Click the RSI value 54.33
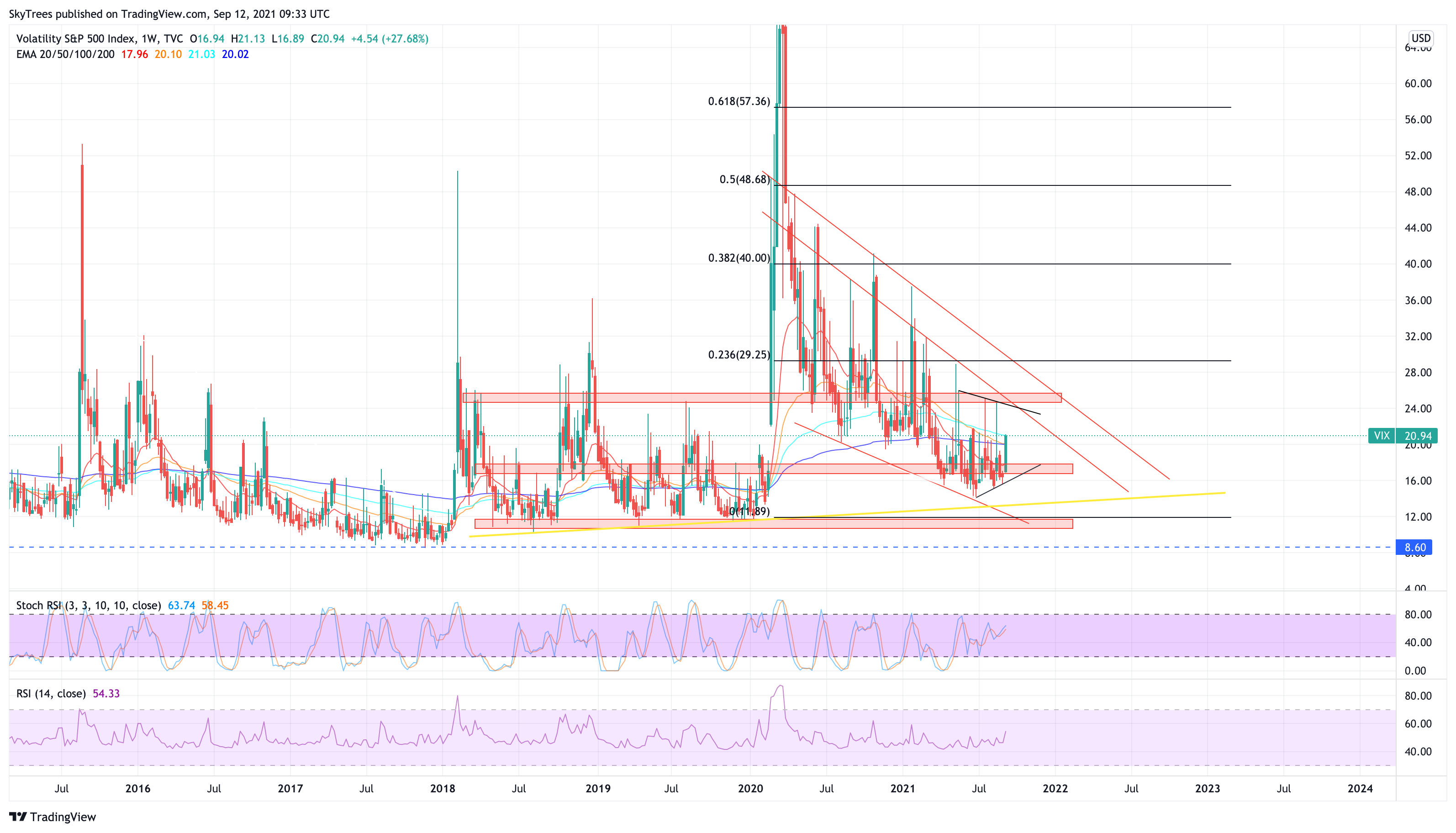The width and height of the screenshot is (1456, 833). click(x=106, y=693)
